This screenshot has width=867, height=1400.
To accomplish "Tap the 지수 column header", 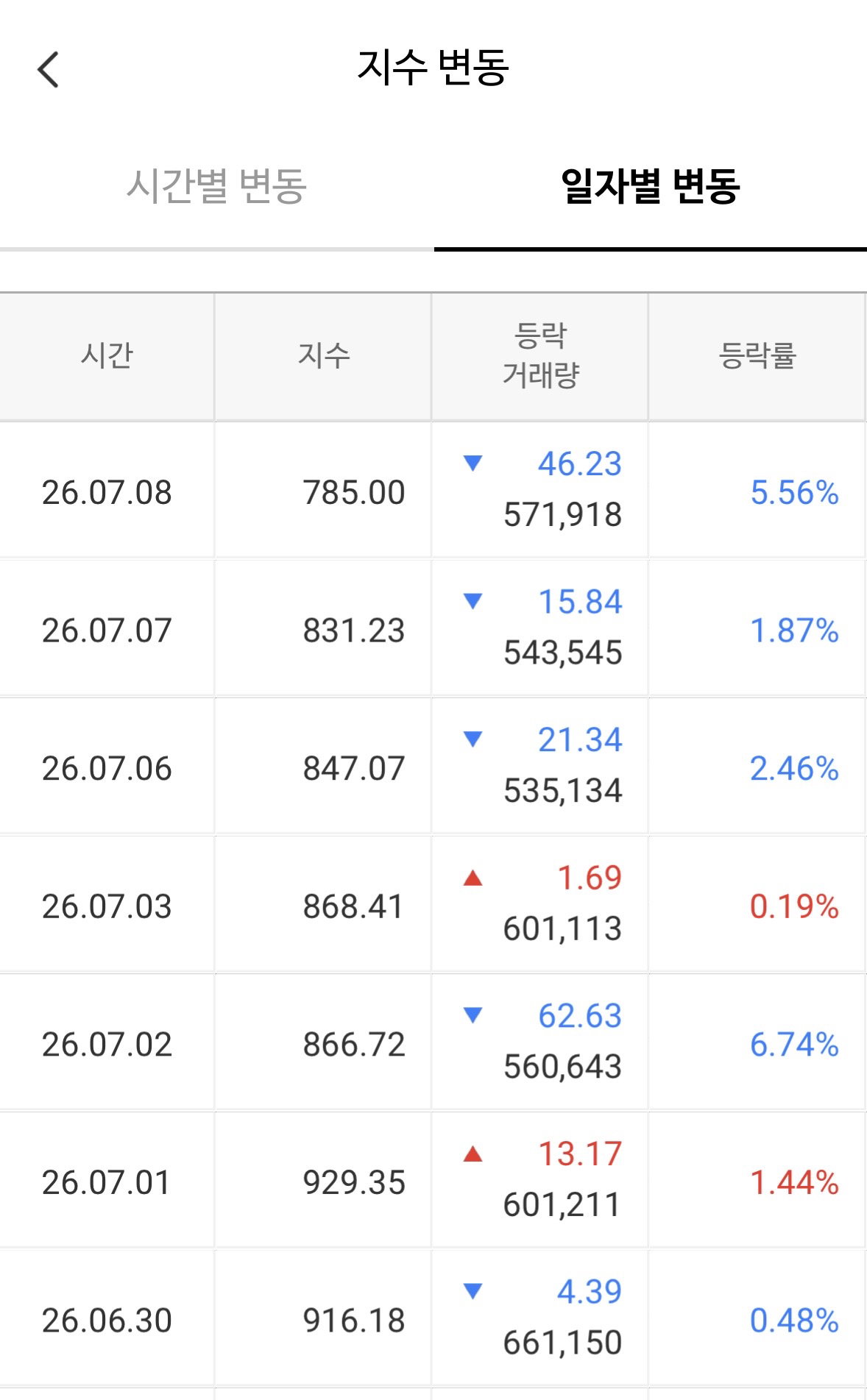I will [x=323, y=356].
